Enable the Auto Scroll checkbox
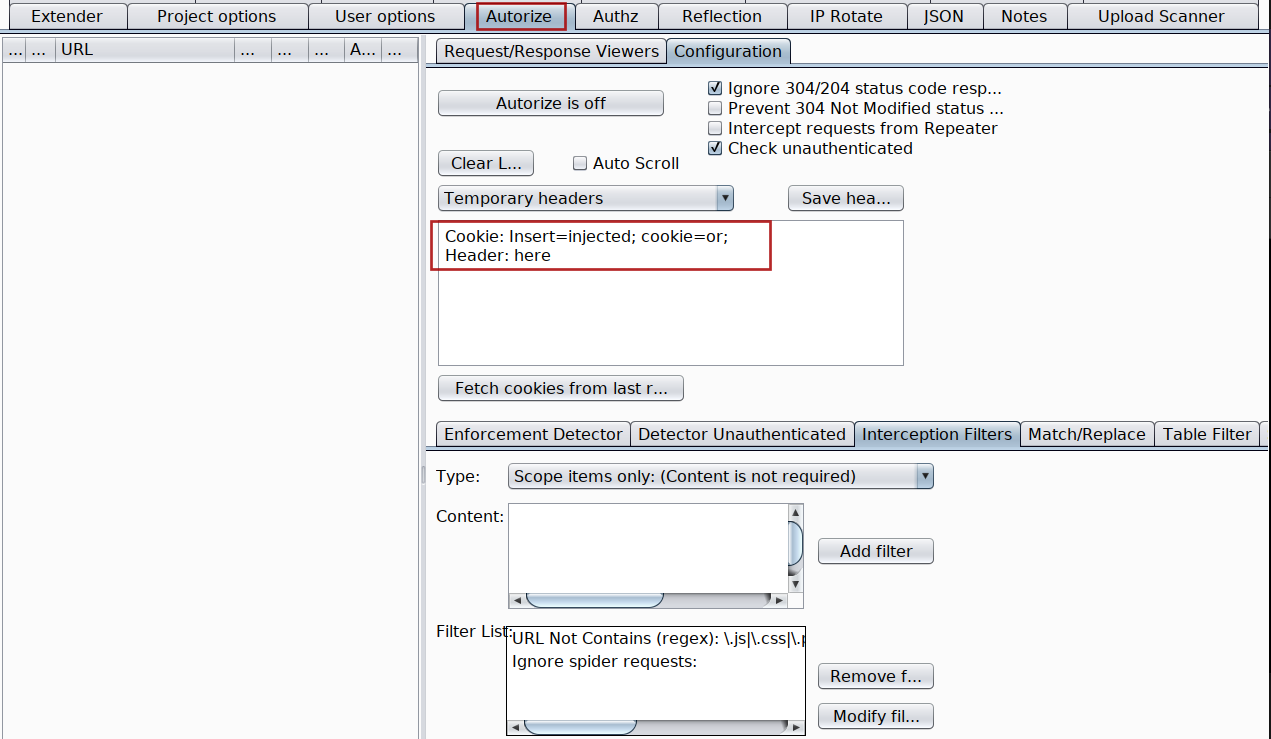This screenshot has width=1271, height=739. coord(580,163)
